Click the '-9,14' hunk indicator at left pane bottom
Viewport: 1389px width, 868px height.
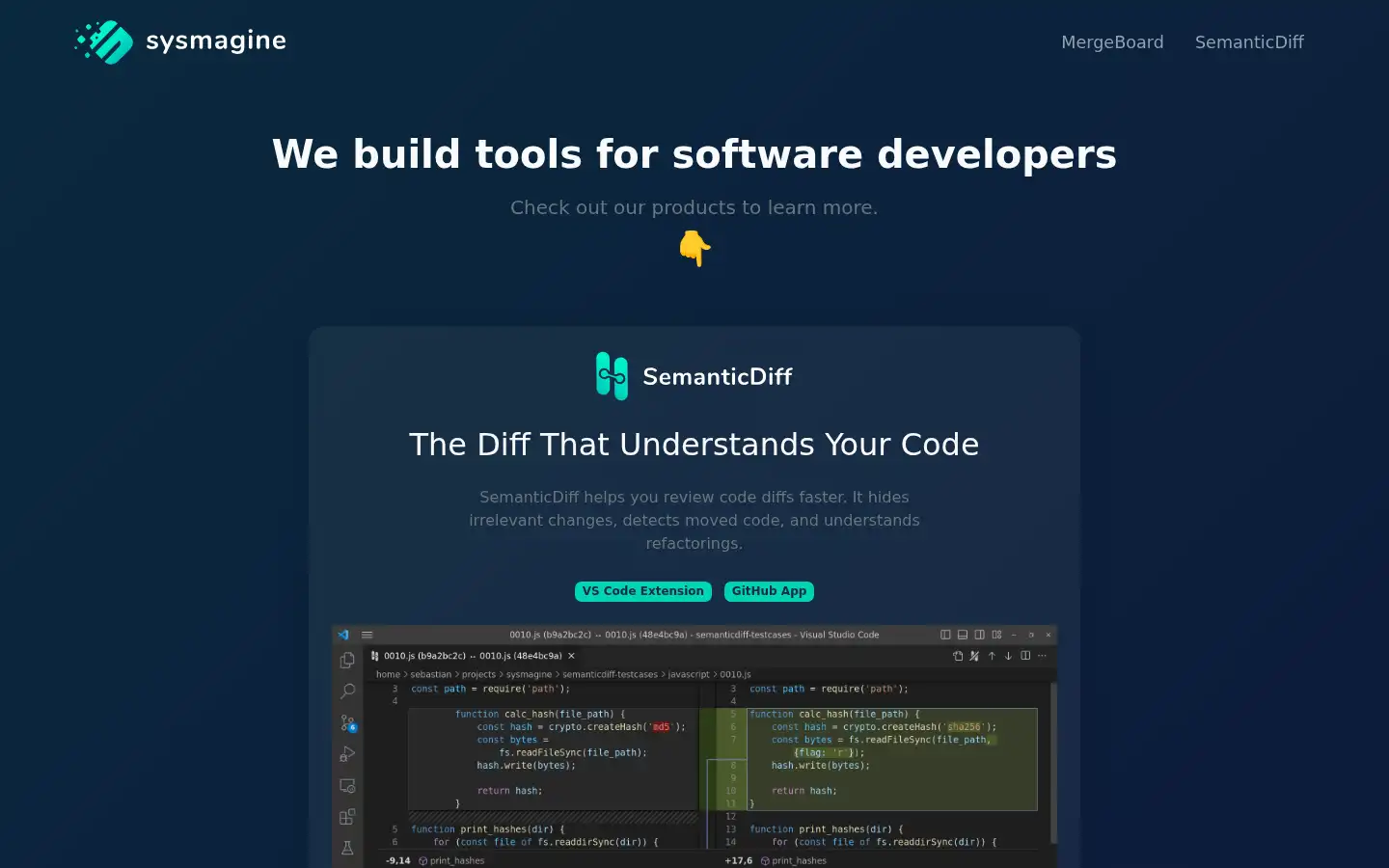[x=397, y=860]
